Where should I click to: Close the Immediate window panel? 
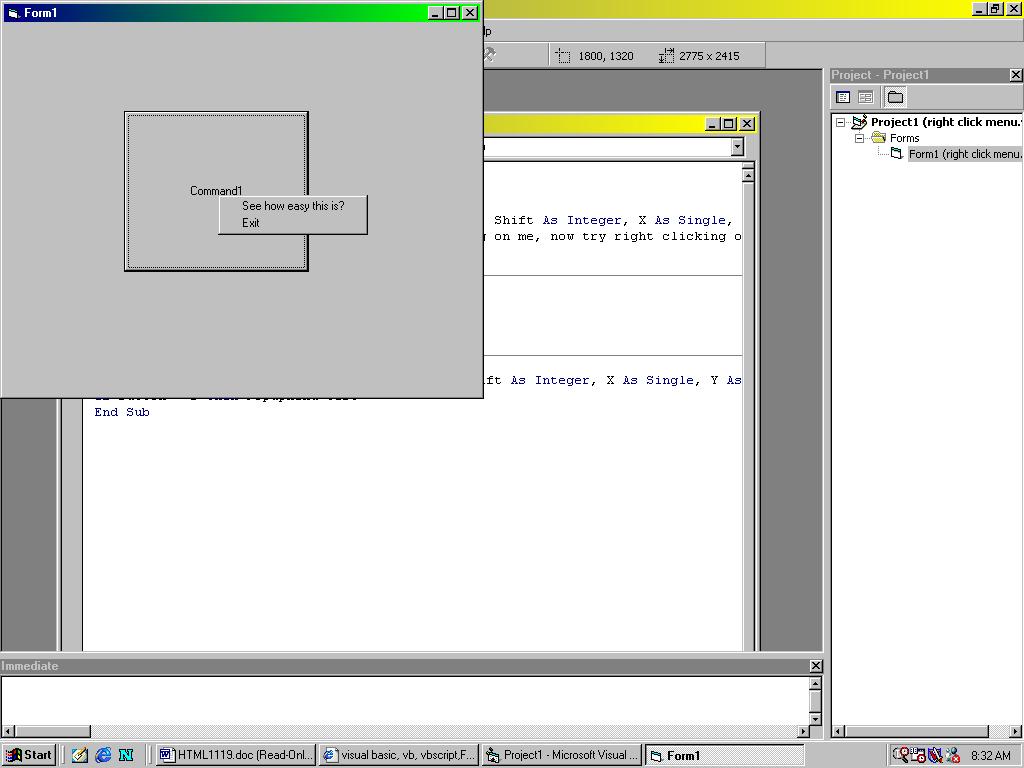click(816, 665)
